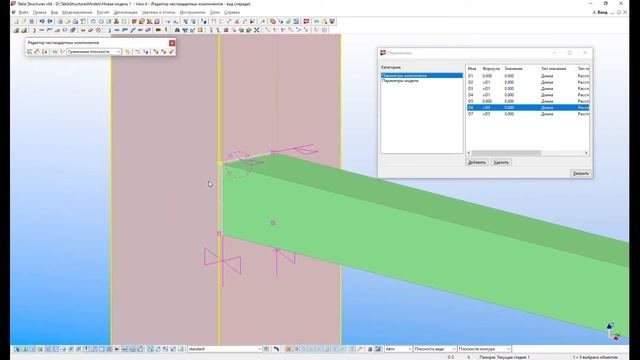Select variable row D4
Screen dimensions: 640x360
(x=528, y=95)
